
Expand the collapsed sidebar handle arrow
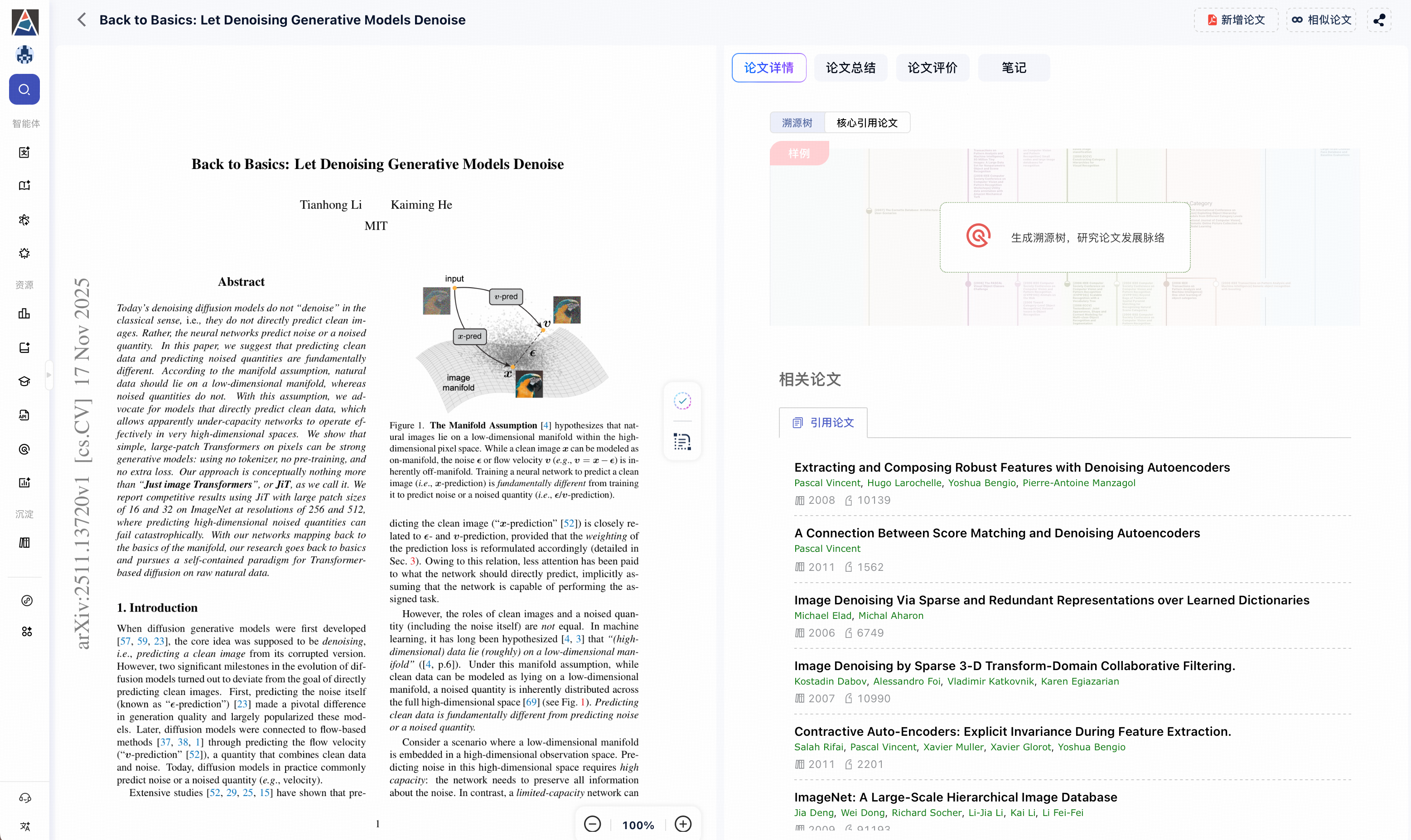(49, 375)
